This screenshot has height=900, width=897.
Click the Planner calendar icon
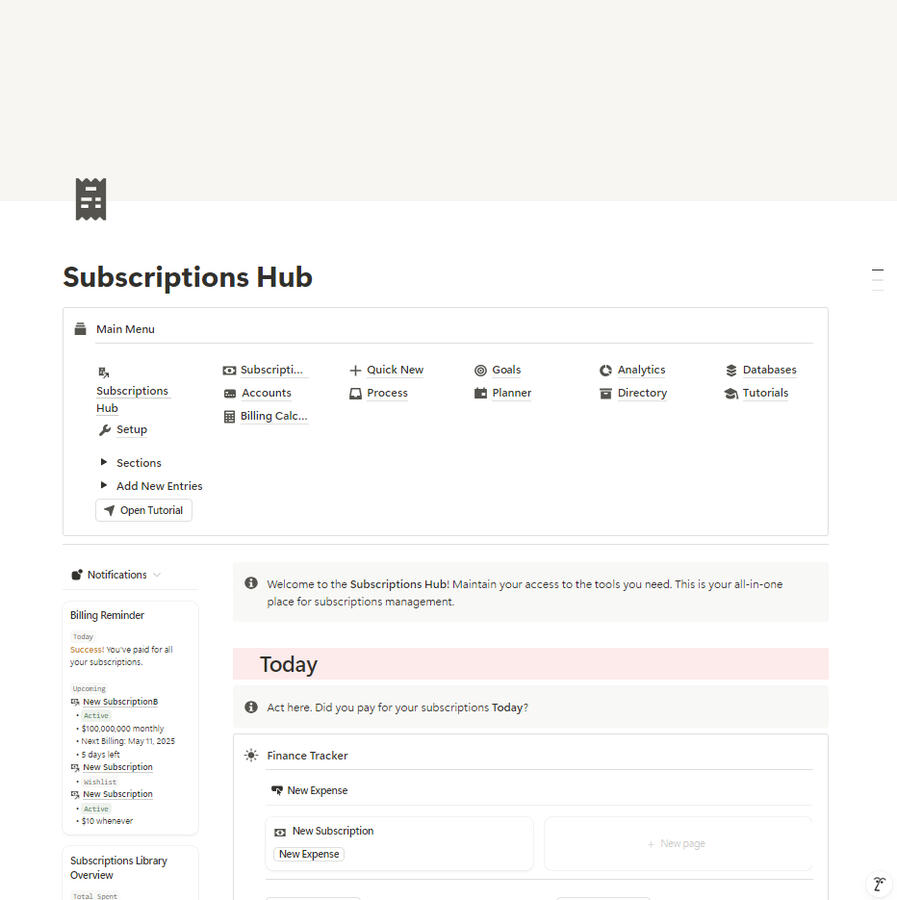pyautogui.click(x=480, y=393)
